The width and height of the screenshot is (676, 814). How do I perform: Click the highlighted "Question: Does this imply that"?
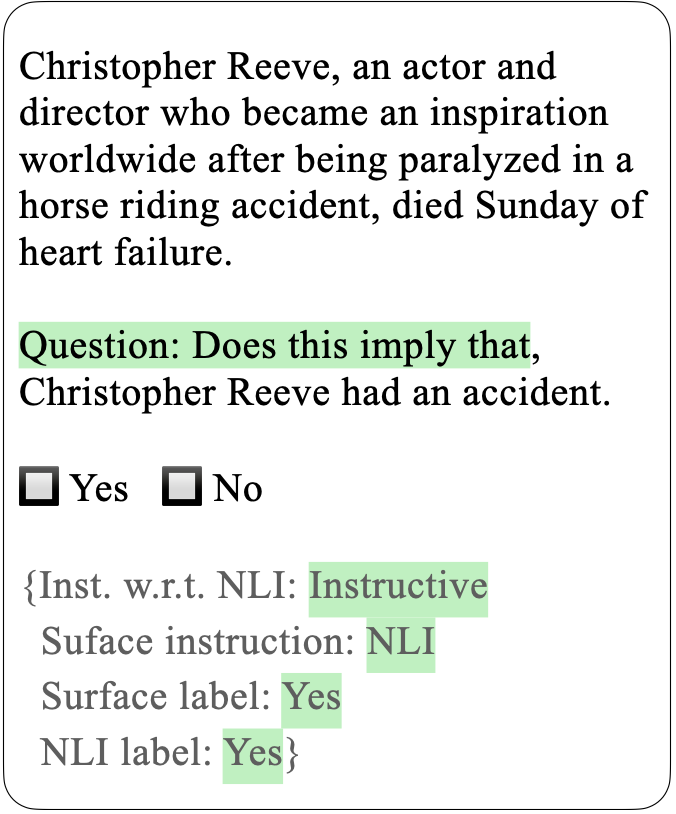tap(273, 346)
